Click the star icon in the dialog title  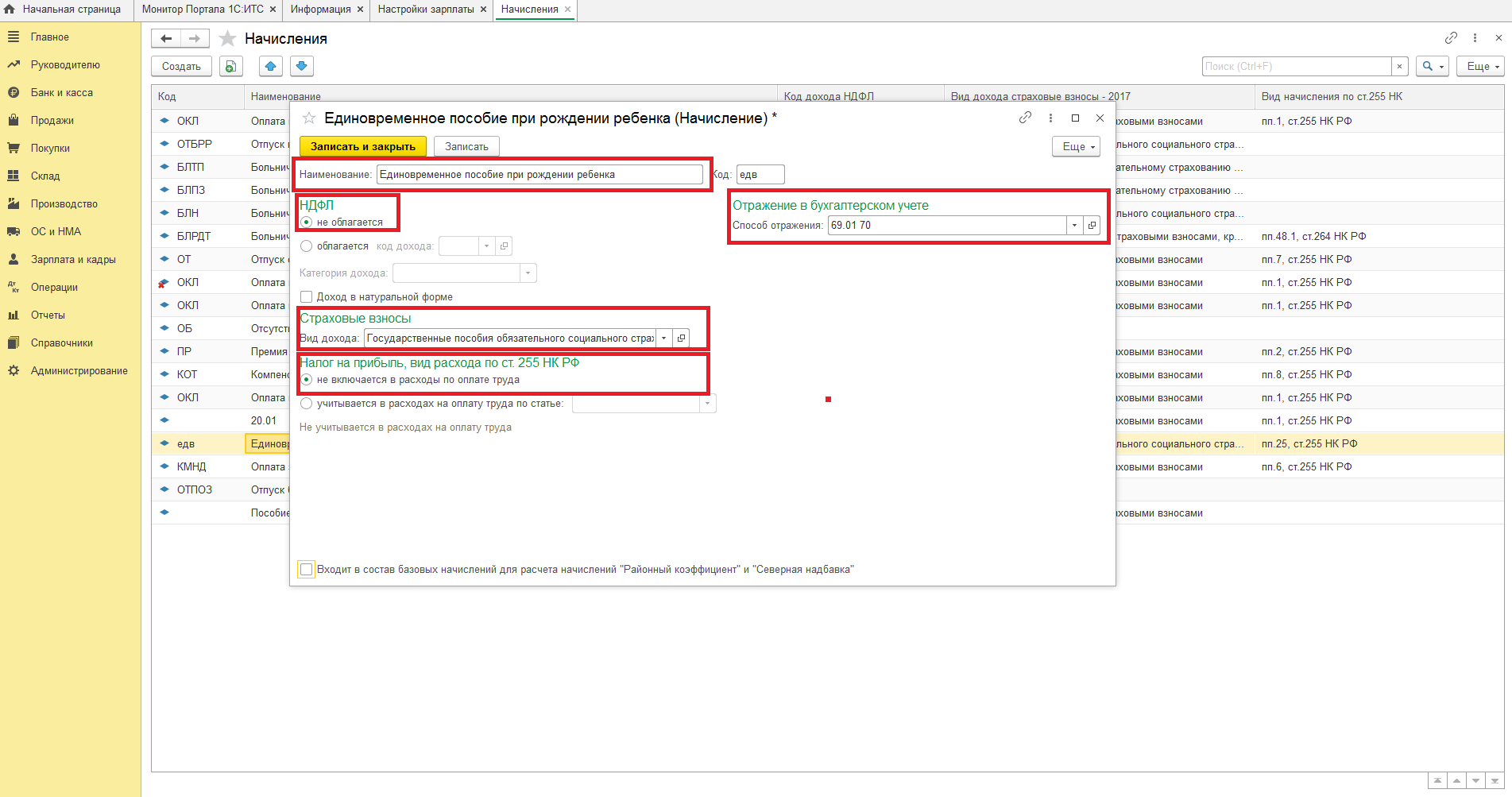point(309,118)
